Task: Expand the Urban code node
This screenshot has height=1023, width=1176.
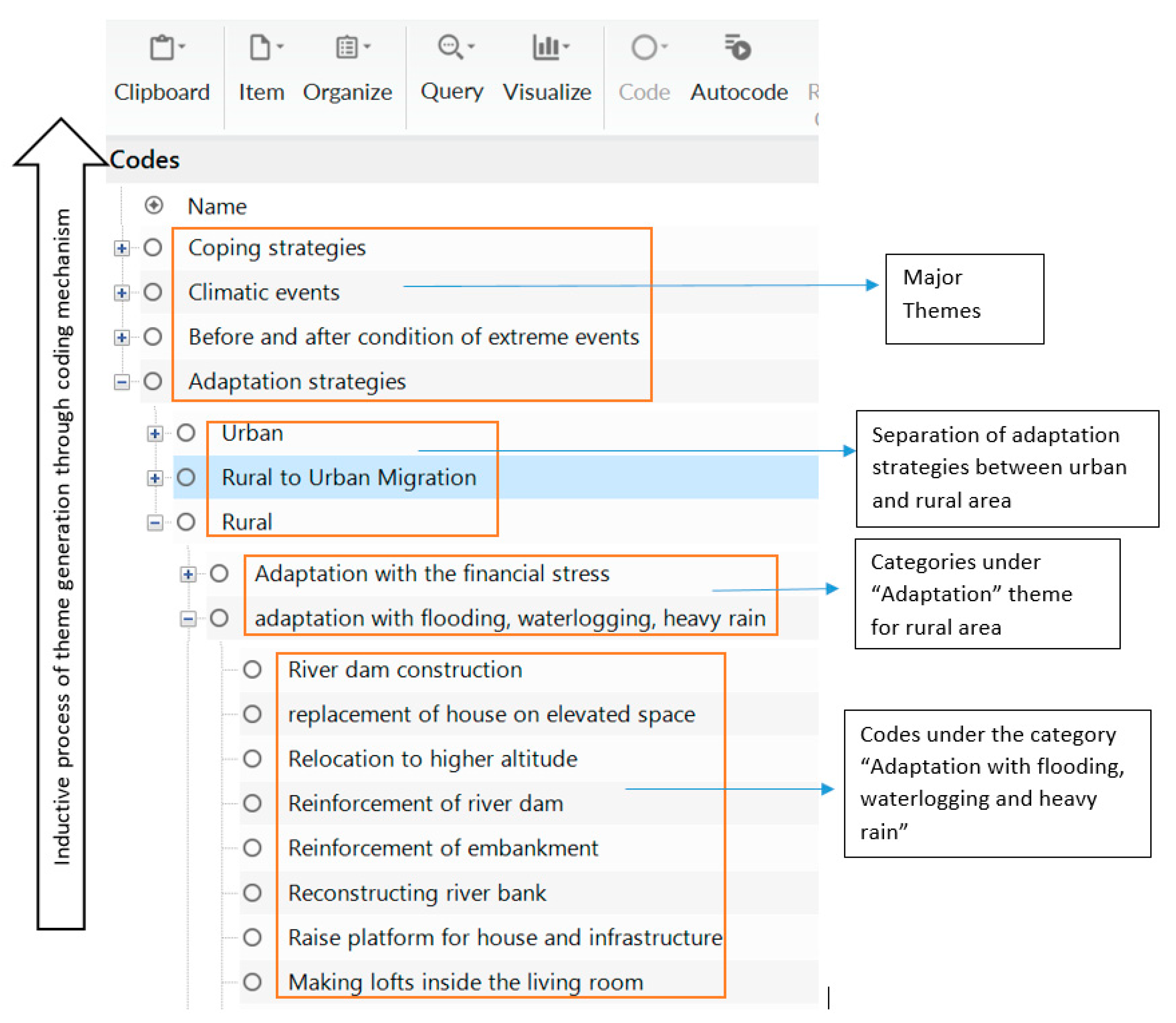Action: pyautogui.click(x=155, y=434)
